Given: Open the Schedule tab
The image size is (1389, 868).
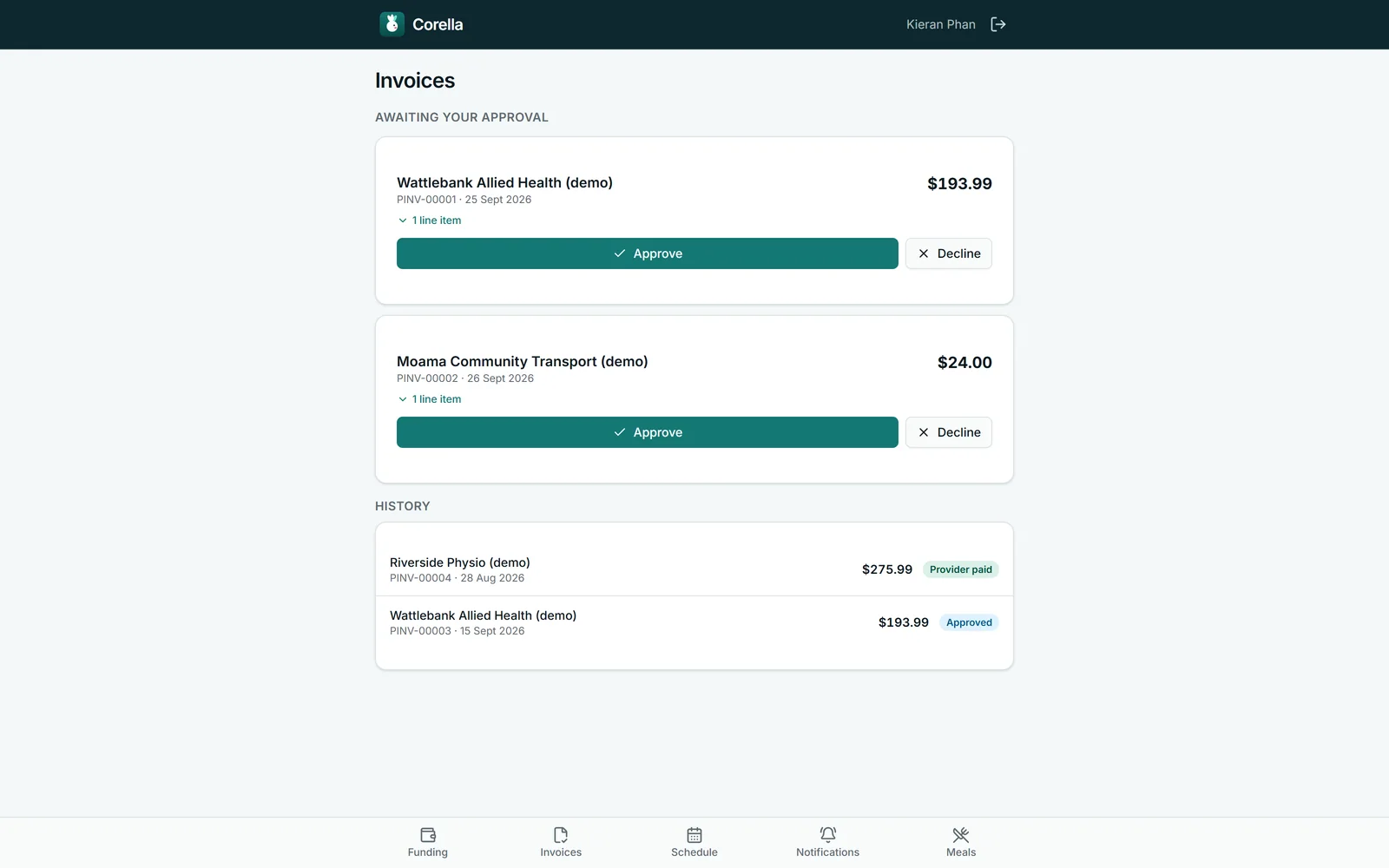Looking at the screenshot, I should [x=694, y=842].
